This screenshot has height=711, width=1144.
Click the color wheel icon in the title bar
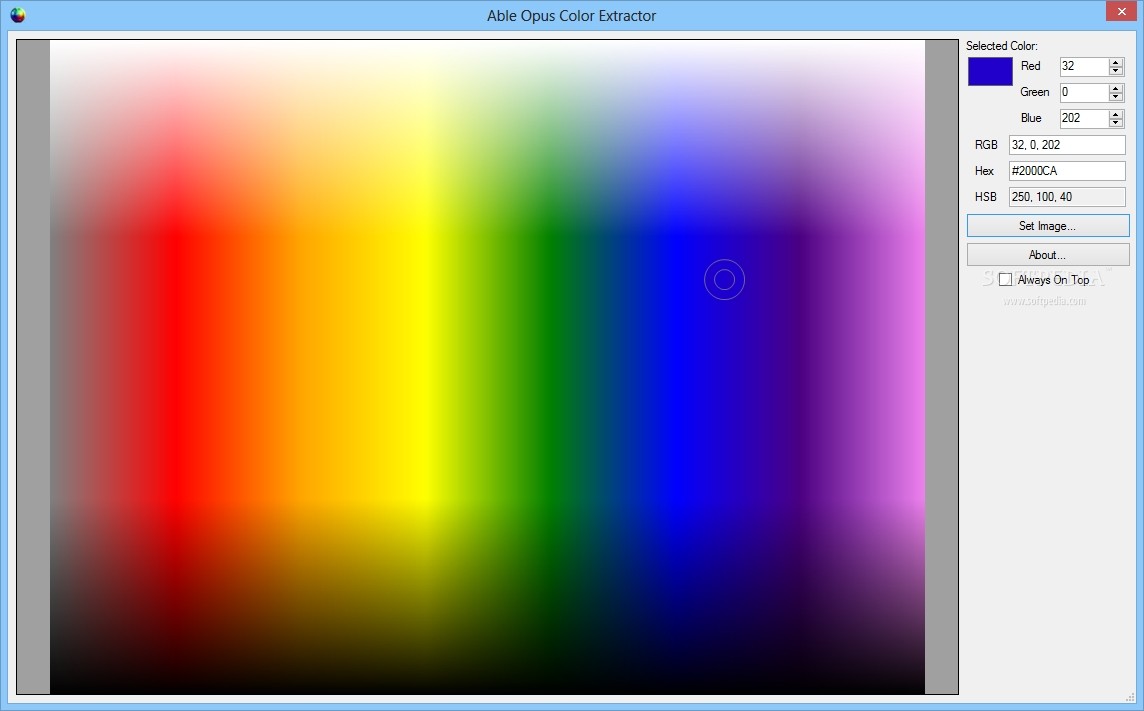pyautogui.click(x=19, y=15)
